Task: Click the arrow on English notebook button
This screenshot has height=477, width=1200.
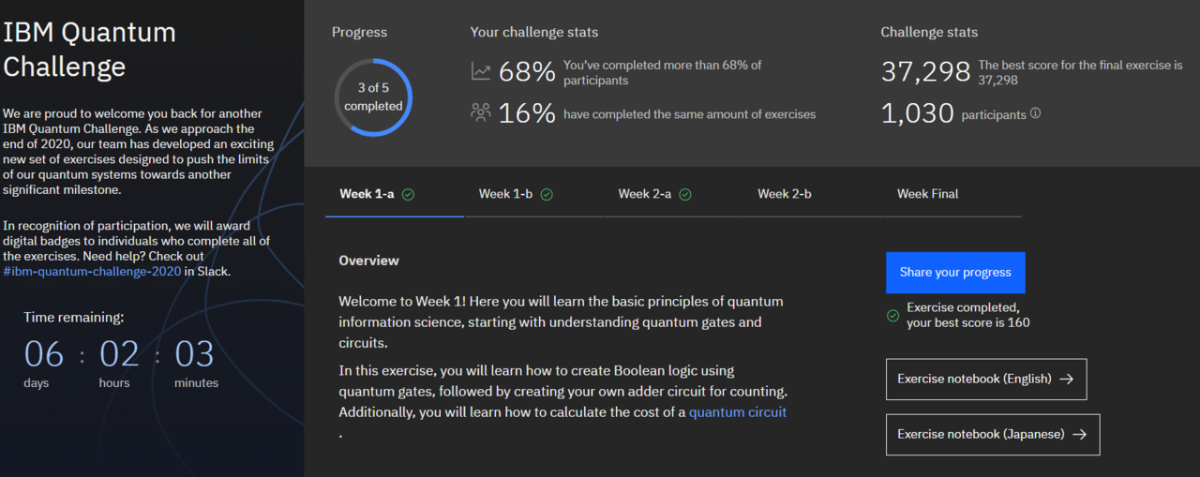Action: 1066,379
